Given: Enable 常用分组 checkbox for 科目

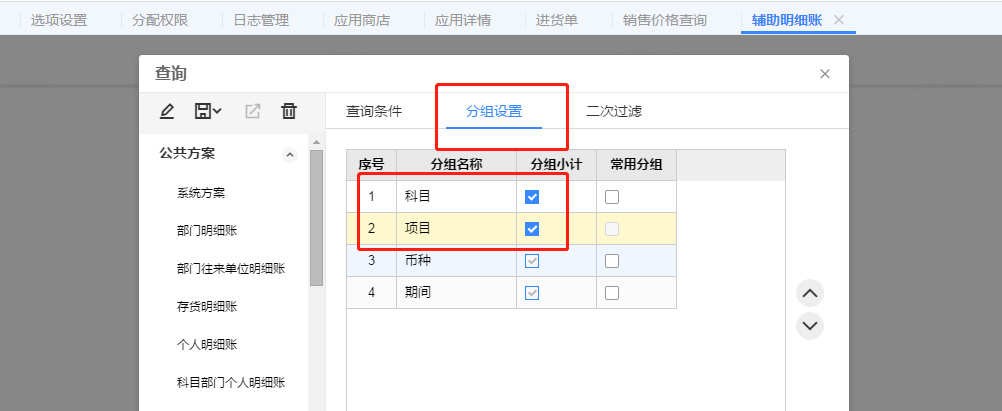Looking at the screenshot, I should coord(612,197).
